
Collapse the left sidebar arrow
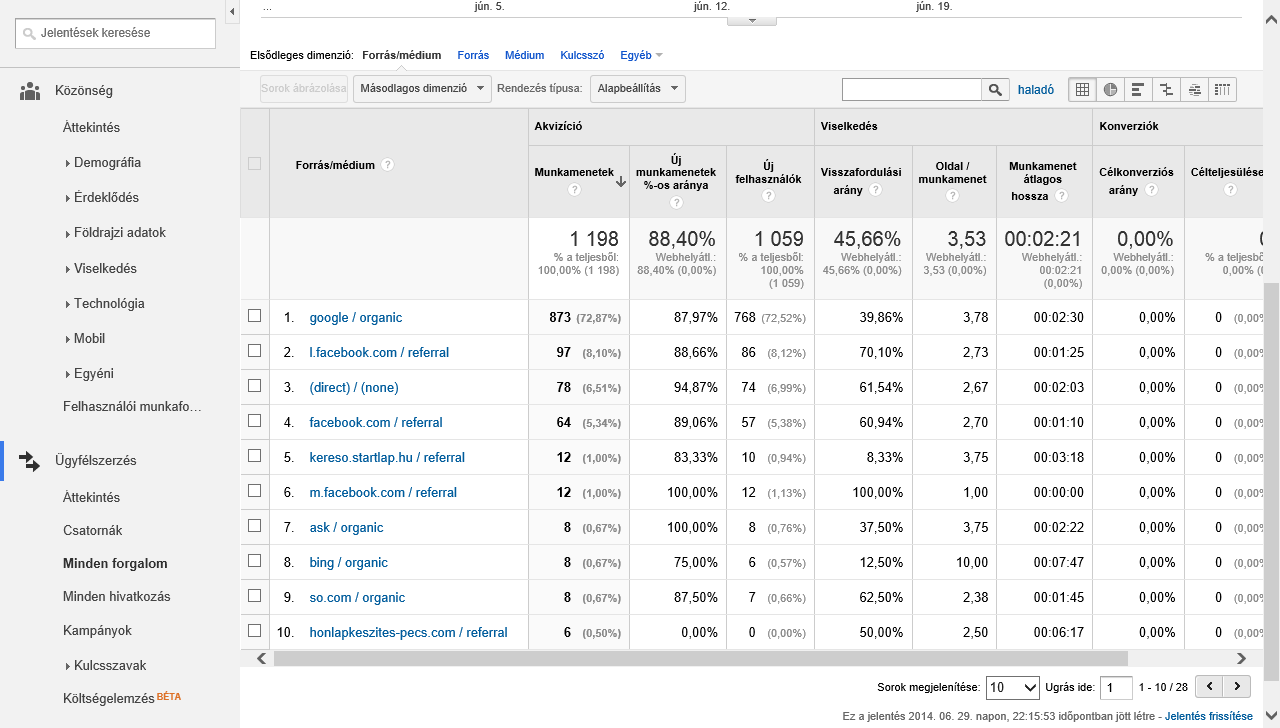coord(232,12)
